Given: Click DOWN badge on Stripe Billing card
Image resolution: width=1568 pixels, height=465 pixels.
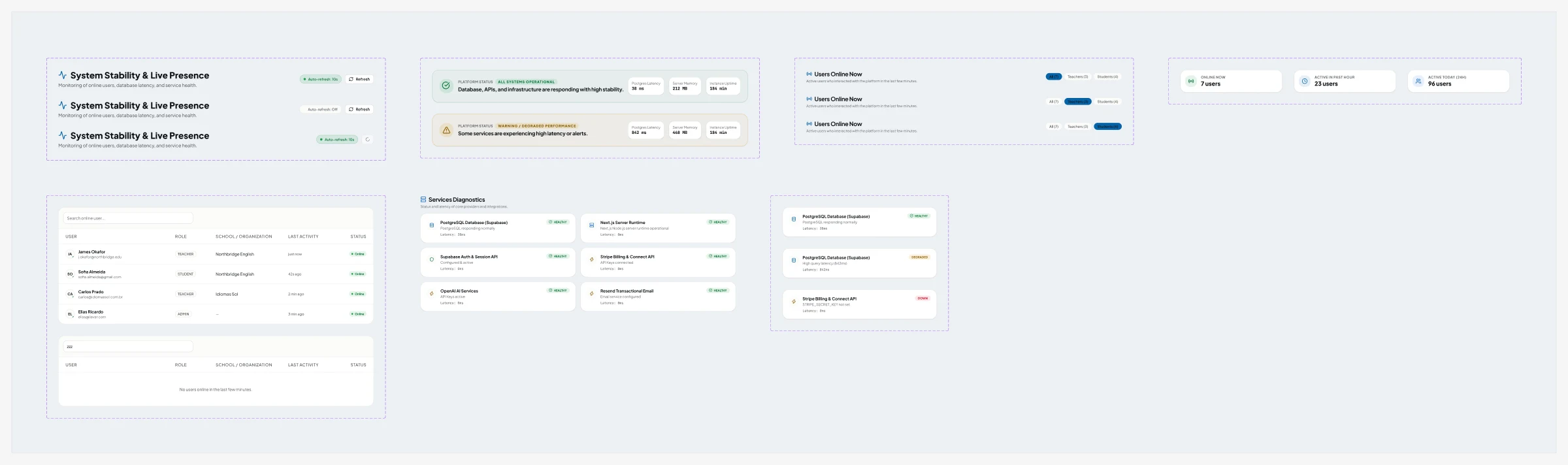Looking at the screenshot, I should point(923,298).
